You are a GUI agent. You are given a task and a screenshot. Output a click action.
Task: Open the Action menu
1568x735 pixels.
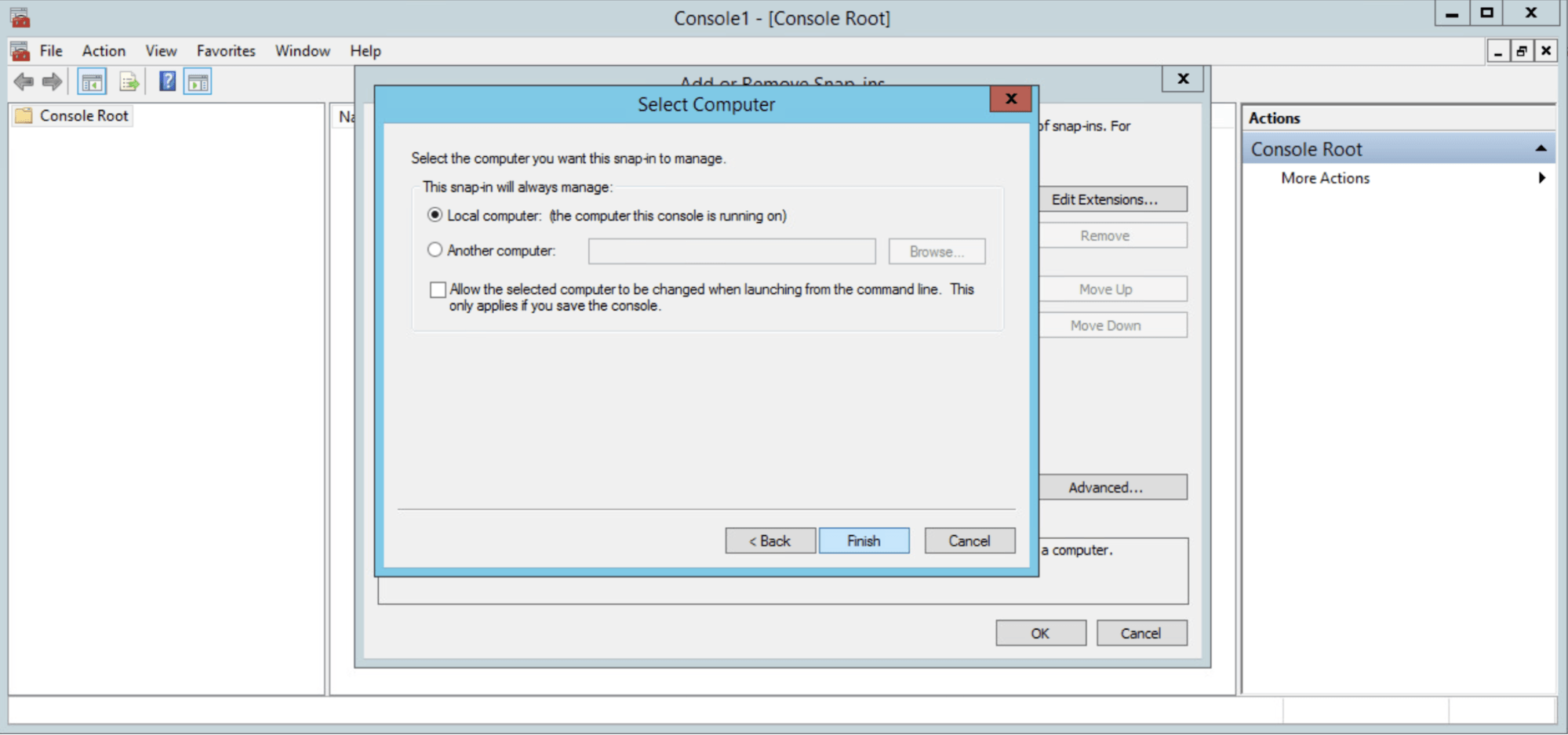(104, 51)
